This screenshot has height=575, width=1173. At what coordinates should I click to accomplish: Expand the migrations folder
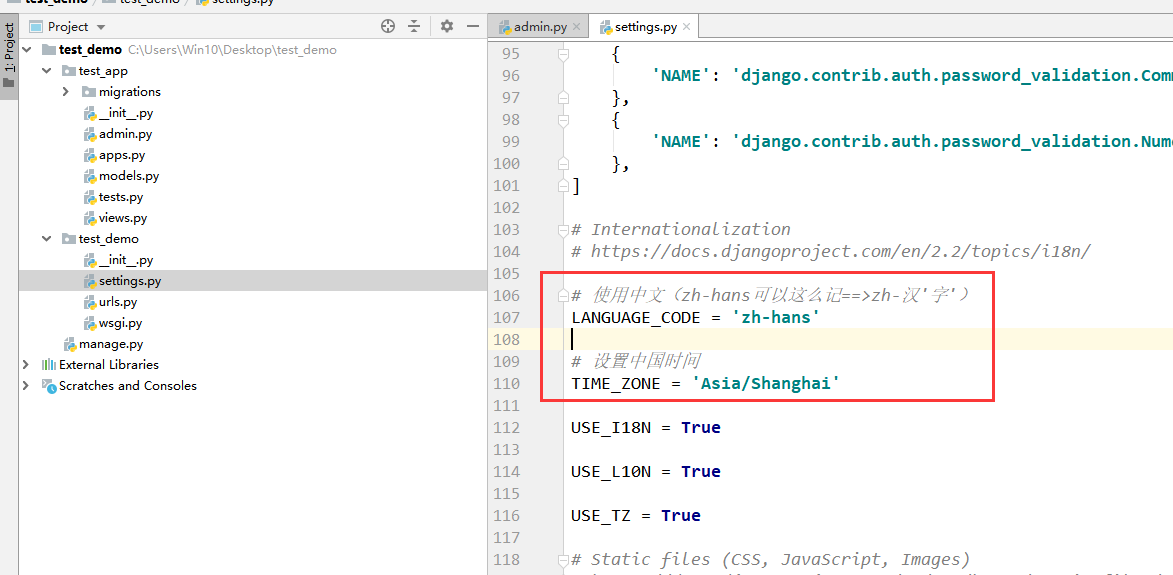pyautogui.click(x=66, y=92)
